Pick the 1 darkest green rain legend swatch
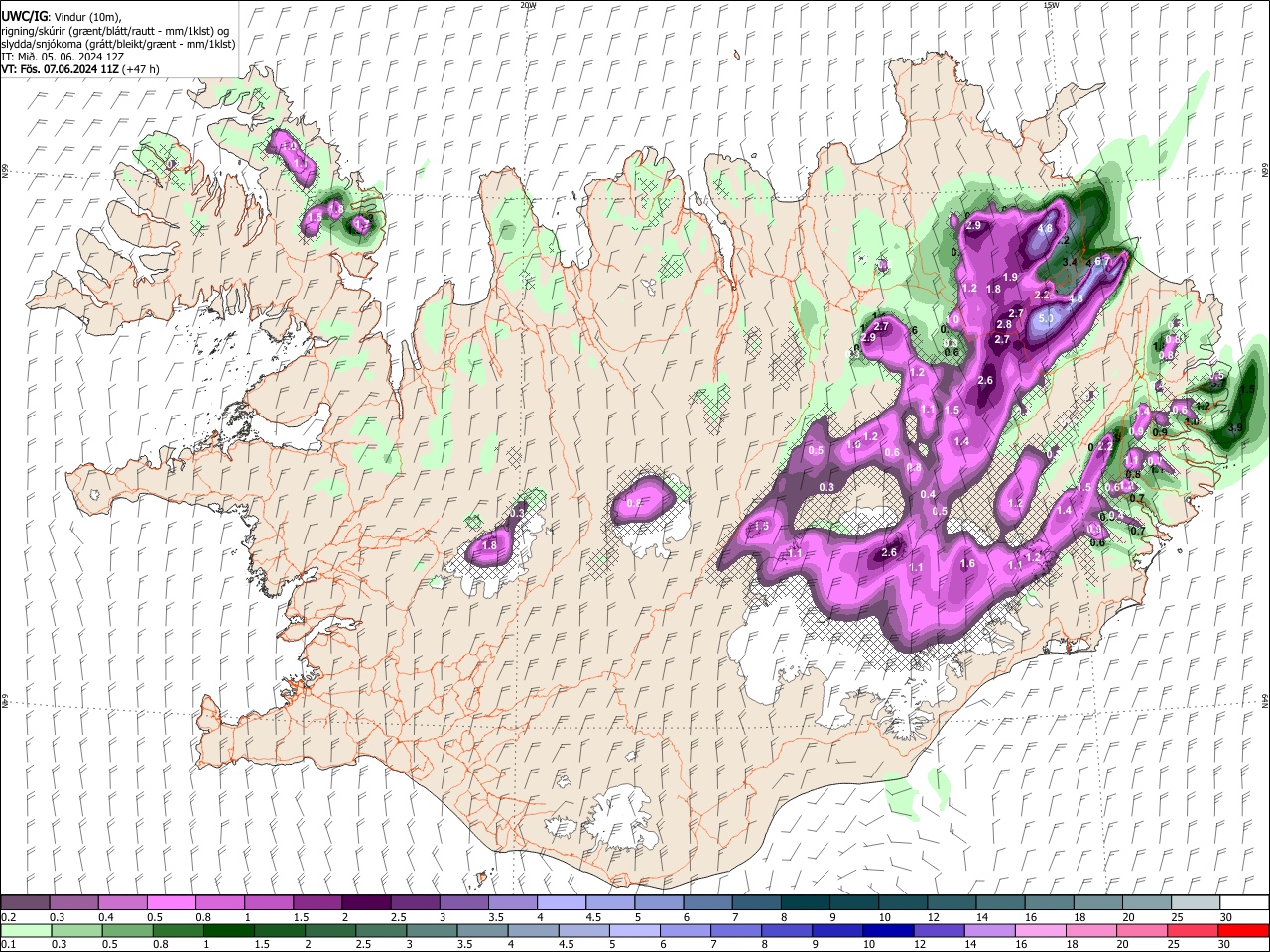Image resolution: width=1270 pixels, height=952 pixels. point(229,930)
